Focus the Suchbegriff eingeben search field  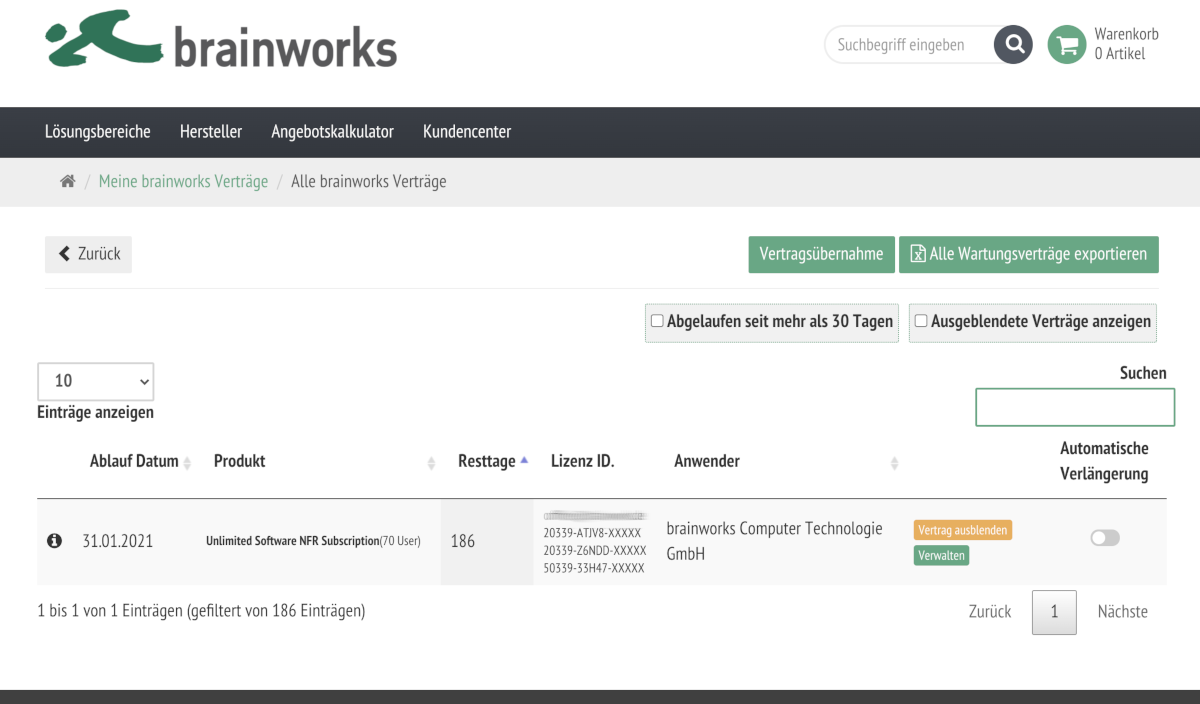click(910, 45)
